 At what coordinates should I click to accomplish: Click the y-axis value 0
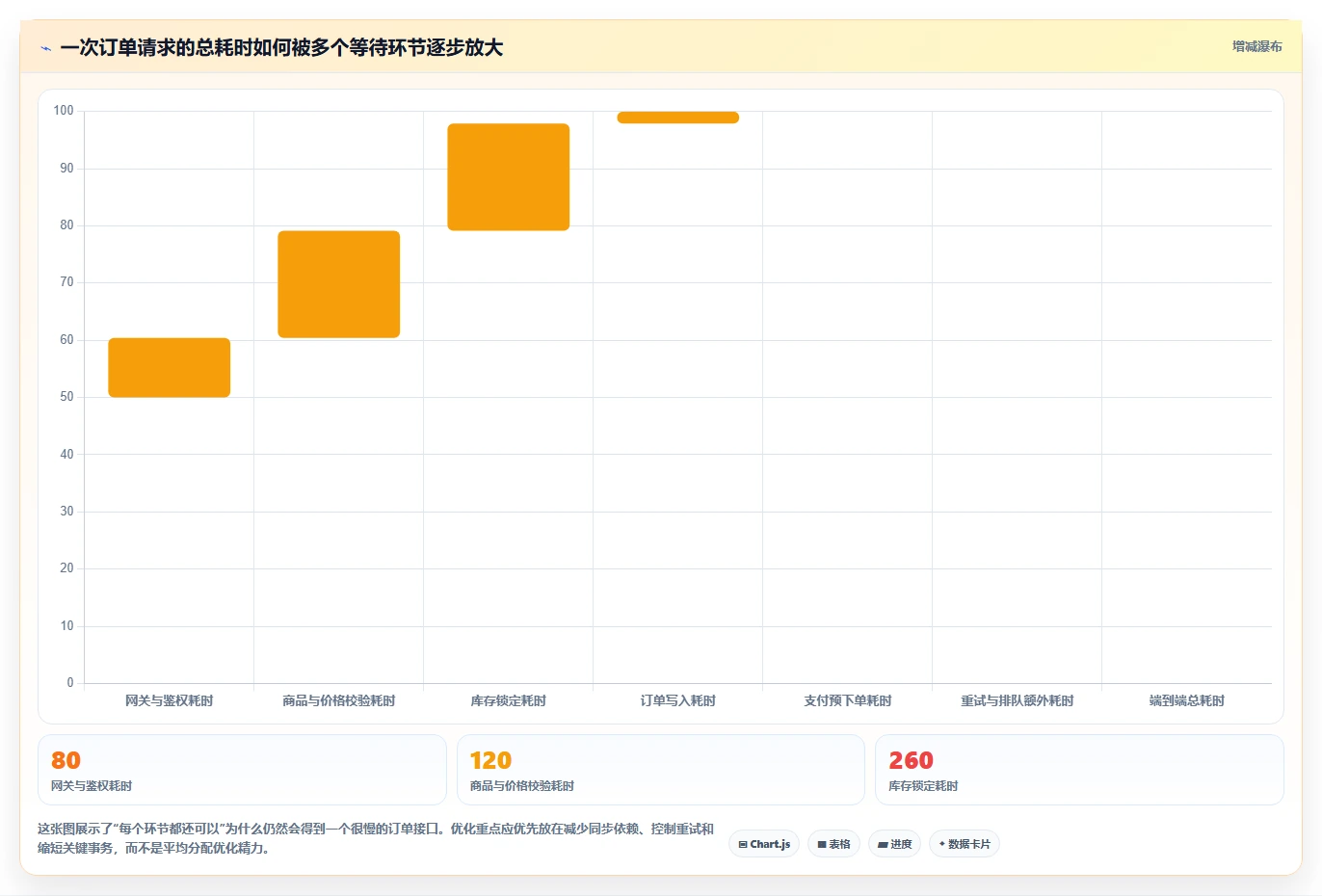[x=70, y=683]
